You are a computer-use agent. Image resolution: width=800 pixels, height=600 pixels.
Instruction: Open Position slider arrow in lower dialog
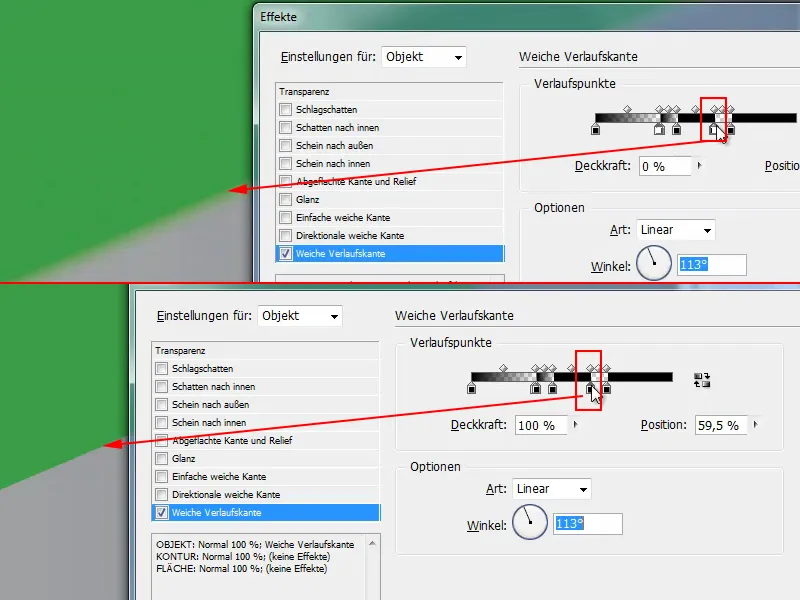(756, 424)
